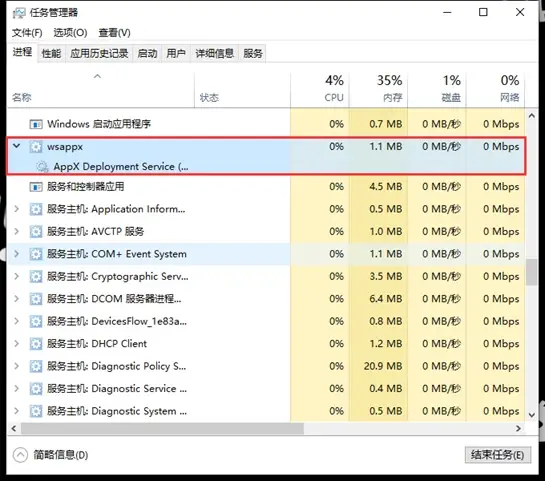Select the 进程 tab

[x=22, y=52]
